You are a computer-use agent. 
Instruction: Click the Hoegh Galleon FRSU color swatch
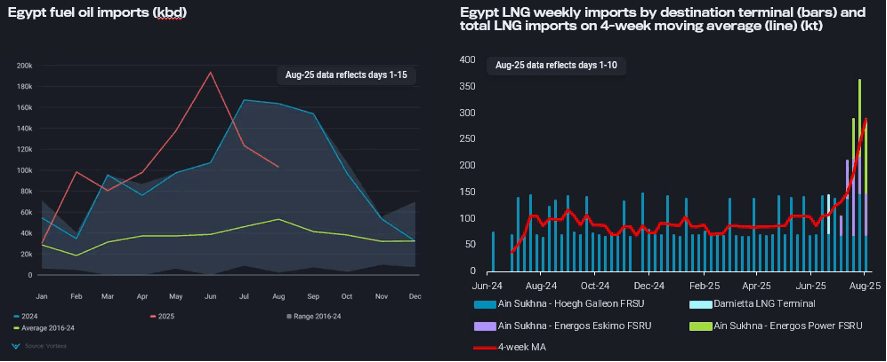tap(485, 304)
